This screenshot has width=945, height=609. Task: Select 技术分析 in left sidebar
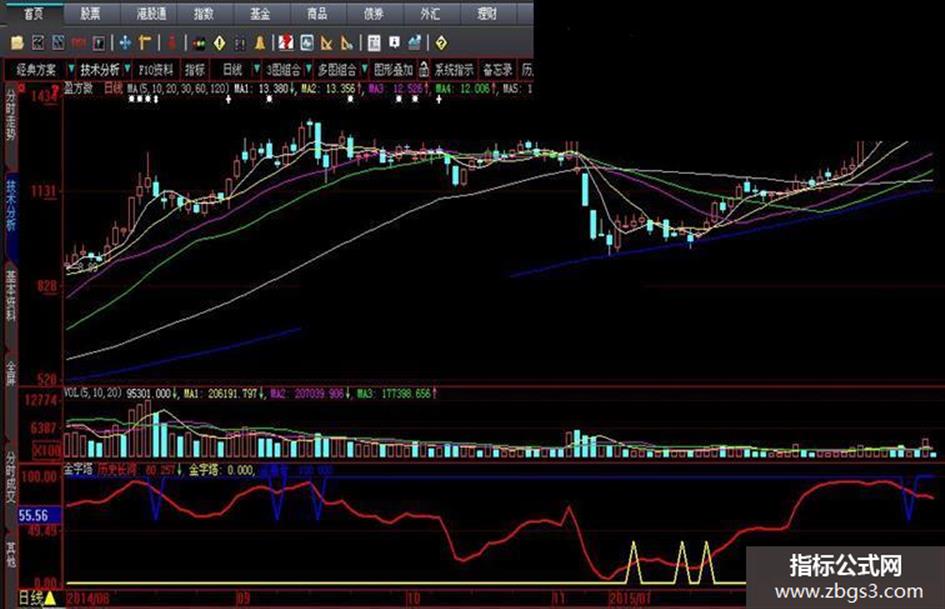[11, 205]
